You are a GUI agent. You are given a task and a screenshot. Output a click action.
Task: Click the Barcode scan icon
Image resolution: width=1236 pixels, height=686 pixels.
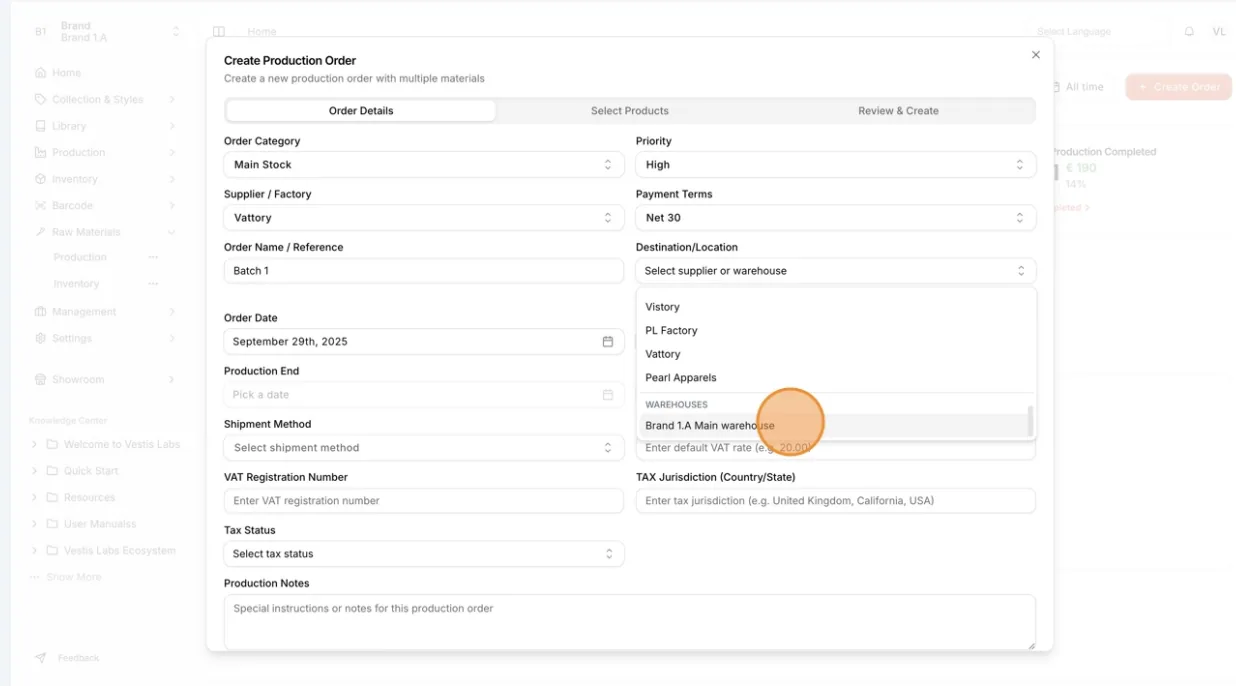coord(40,205)
